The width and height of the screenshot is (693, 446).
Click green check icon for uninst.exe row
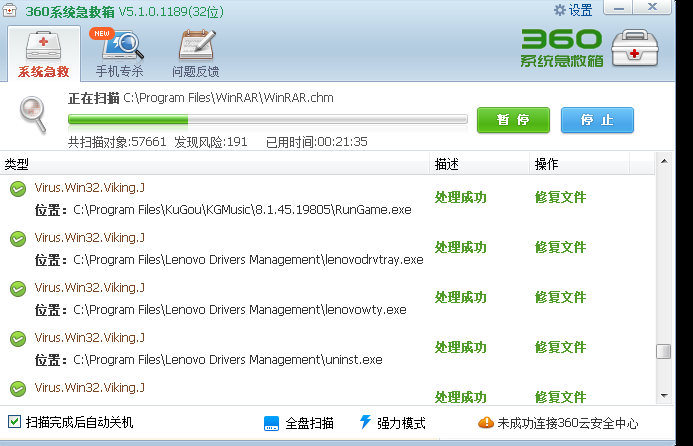(x=18, y=339)
